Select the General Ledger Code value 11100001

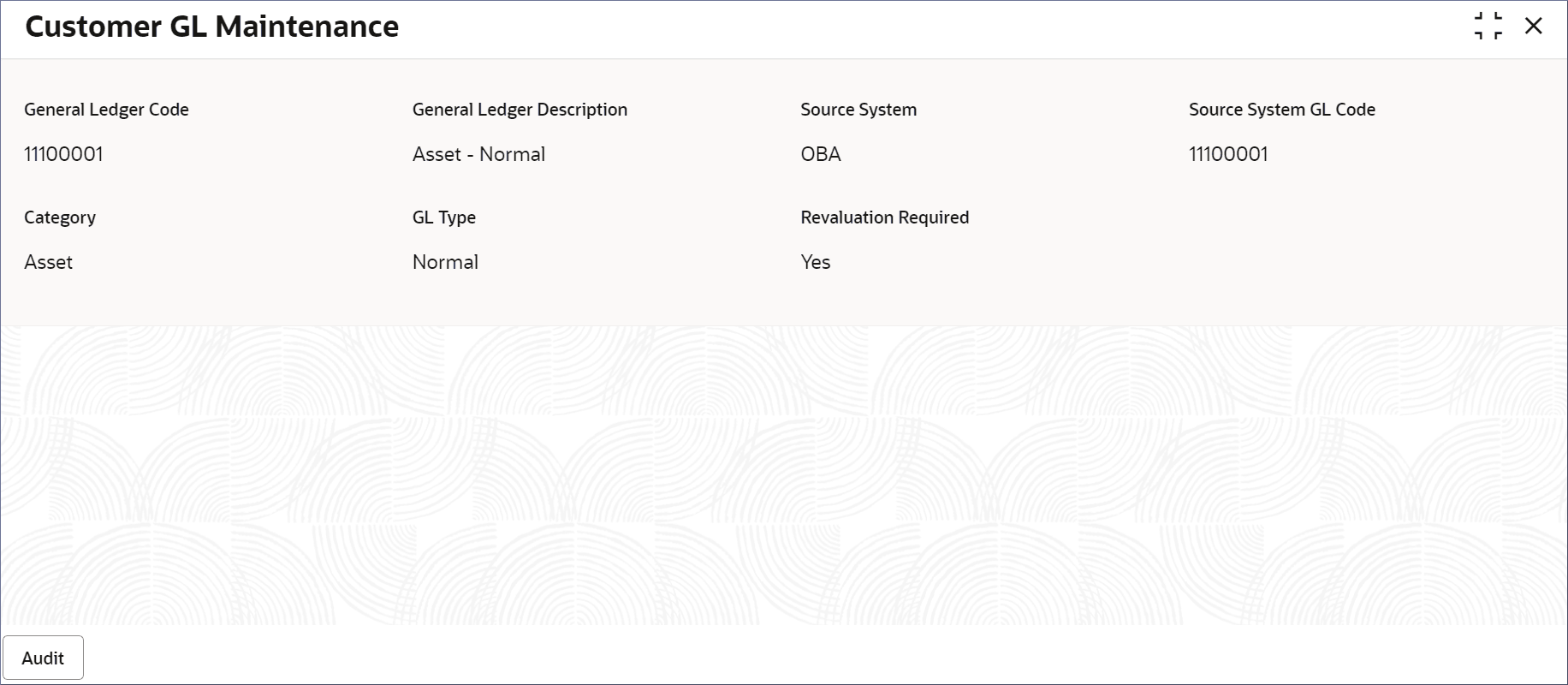[x=63, y=154]
